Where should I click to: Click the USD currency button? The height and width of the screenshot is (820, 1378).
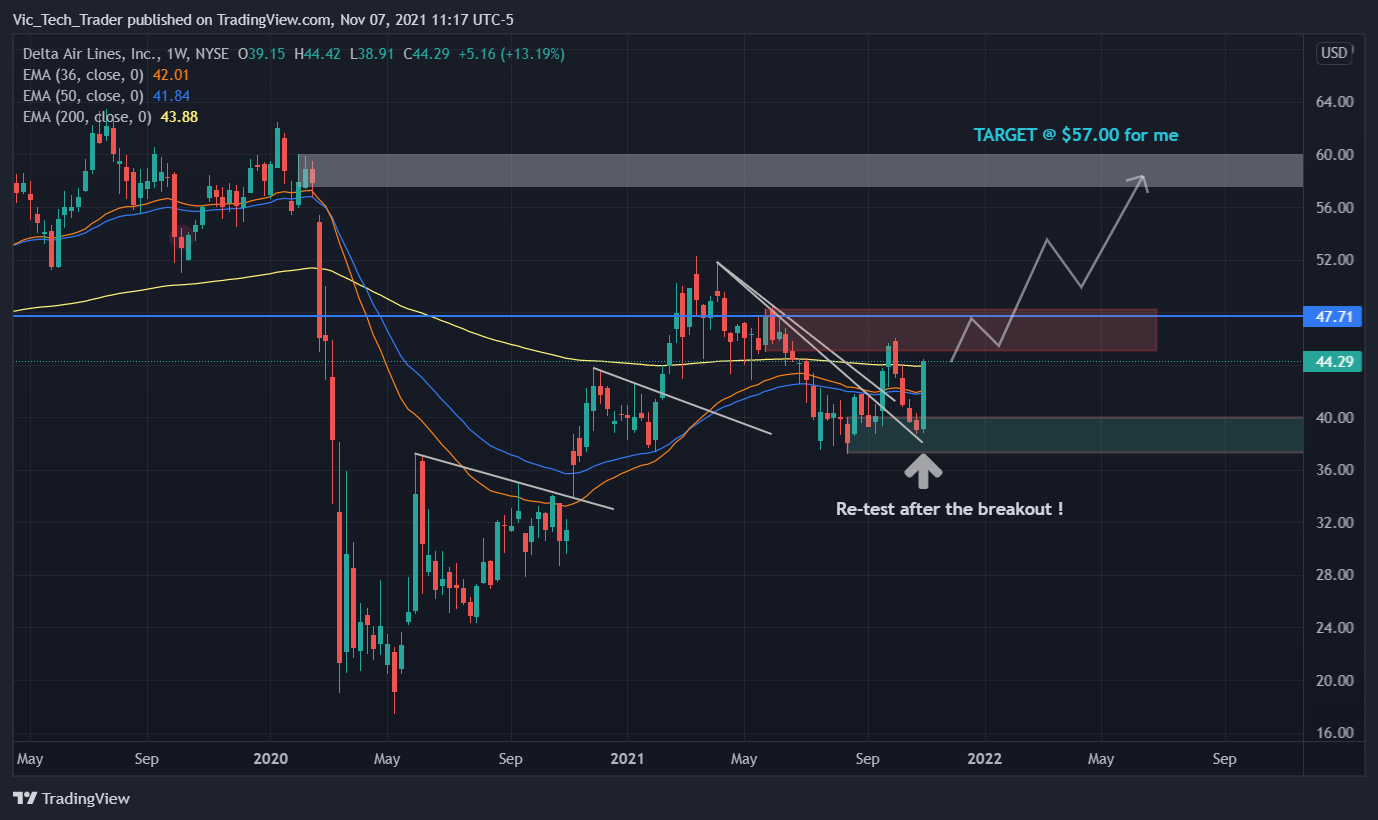(1334, 53)
